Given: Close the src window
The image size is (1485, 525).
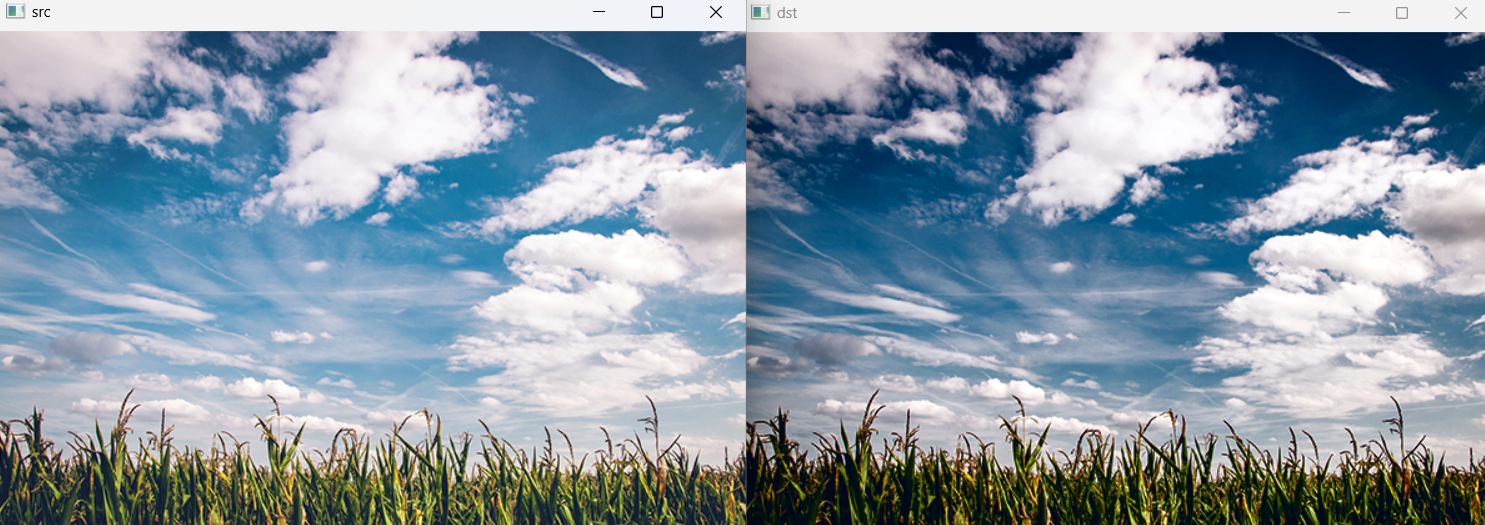Looking at the screenshot, I should coord(715,12).
